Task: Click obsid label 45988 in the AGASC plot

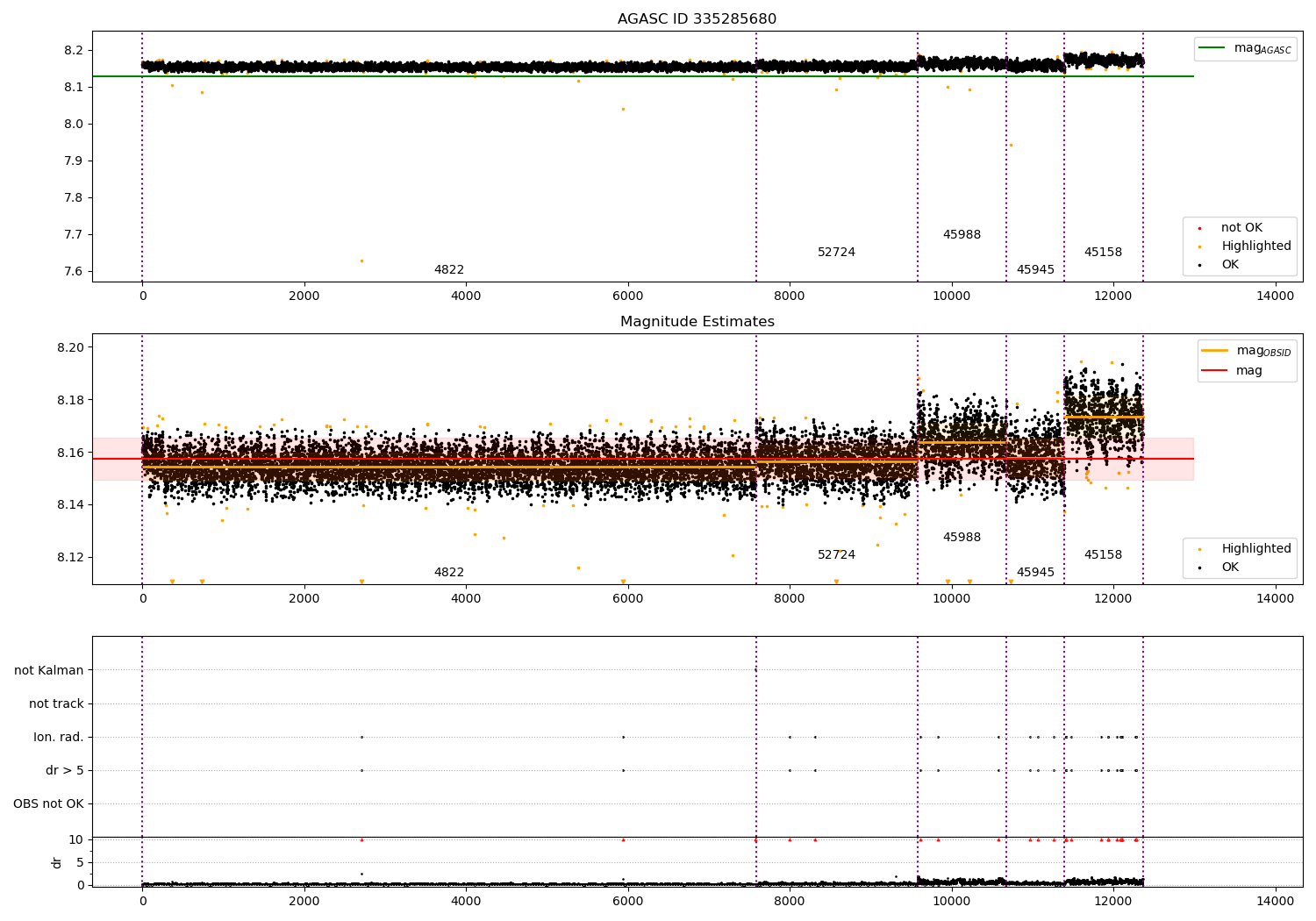Action: click(x=962, y=235)
